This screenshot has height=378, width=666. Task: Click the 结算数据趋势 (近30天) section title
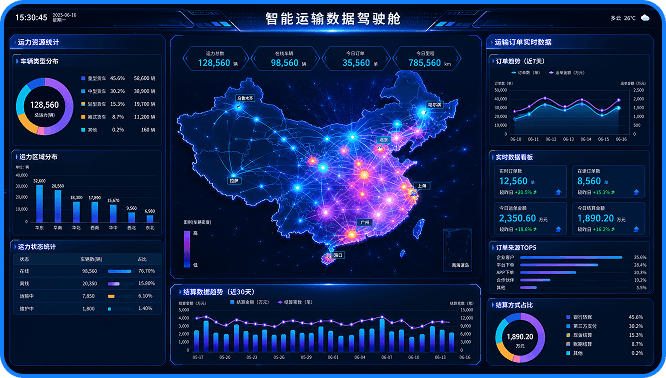(x=219, y=292)
